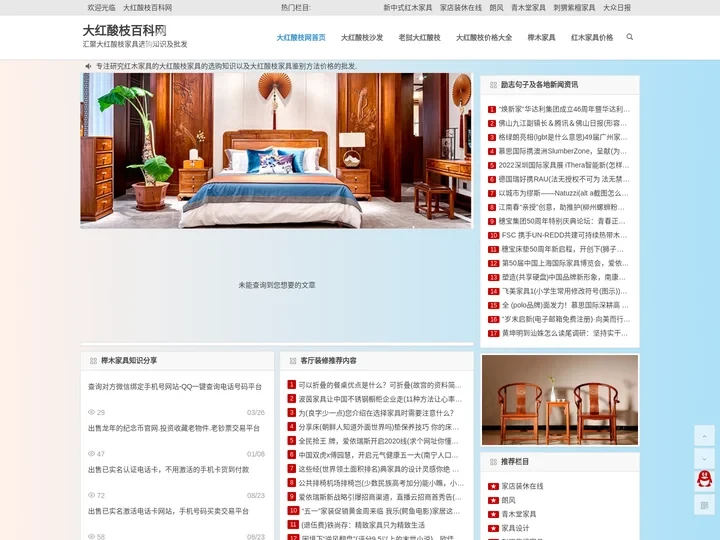720x540 pixels.
Task: Click the eye views icon showing 72
Action: tap(91, 495)
